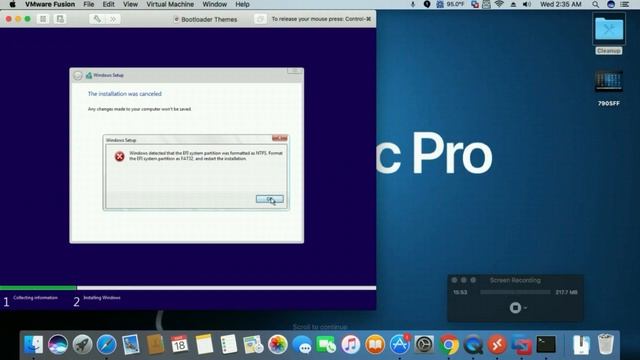Image resolution: width=640 pixels, height=360 pixels.
Task: Open the Wi-Fi menu bar icon
Action: 499,4
